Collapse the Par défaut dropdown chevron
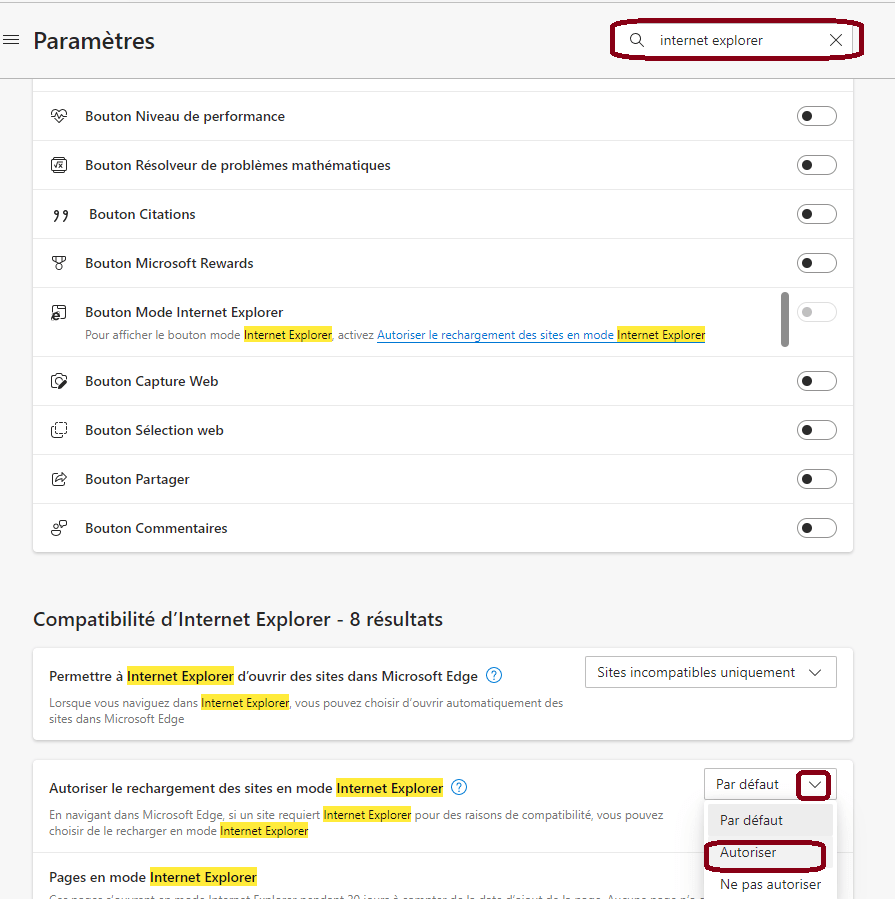Viewport: 895px width, 899px height. (814, 785)
